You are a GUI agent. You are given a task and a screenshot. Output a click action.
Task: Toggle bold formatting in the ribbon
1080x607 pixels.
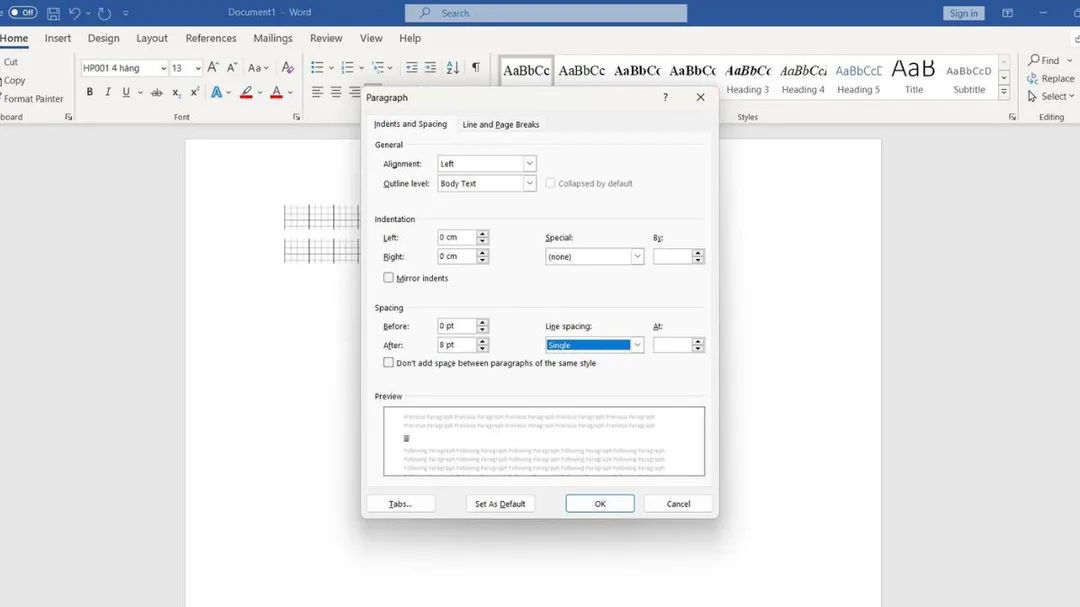[90, 92]
